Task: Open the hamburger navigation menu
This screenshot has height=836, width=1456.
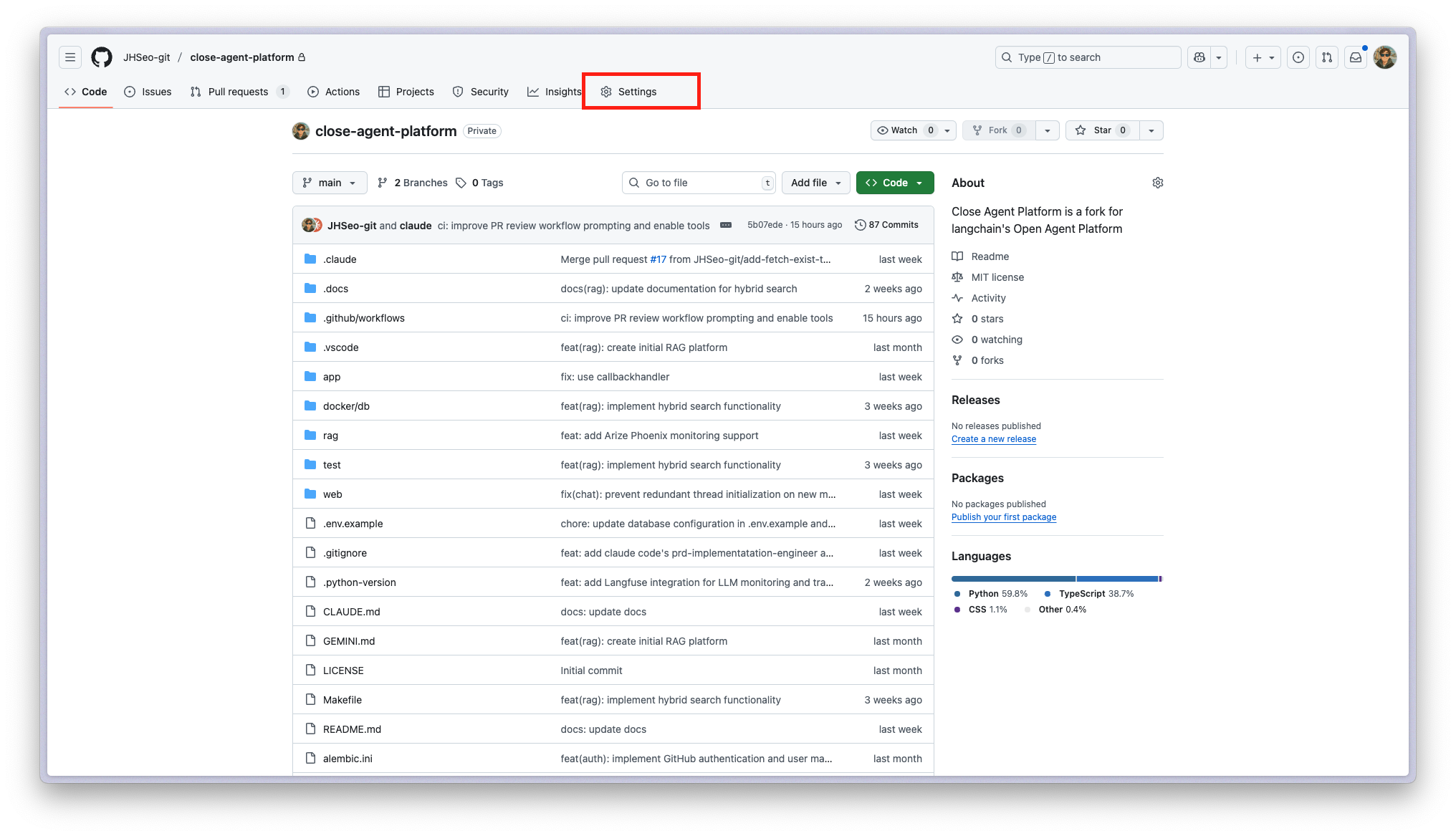Action: pyautogui.click(x=70, y=57)
